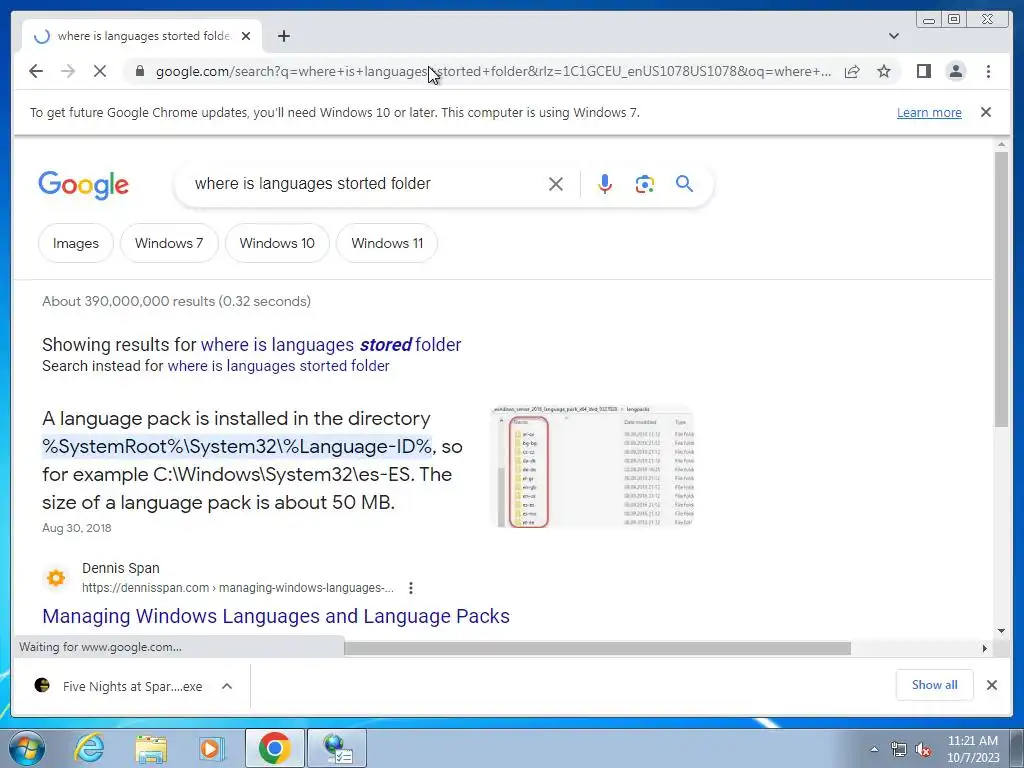Open the network tray icon
The height and width of the screenshot is (768, 1024).
(899, 750)
